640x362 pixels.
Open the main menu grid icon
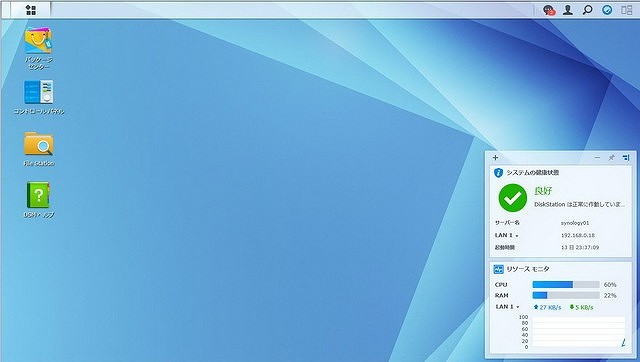(31, 10)
